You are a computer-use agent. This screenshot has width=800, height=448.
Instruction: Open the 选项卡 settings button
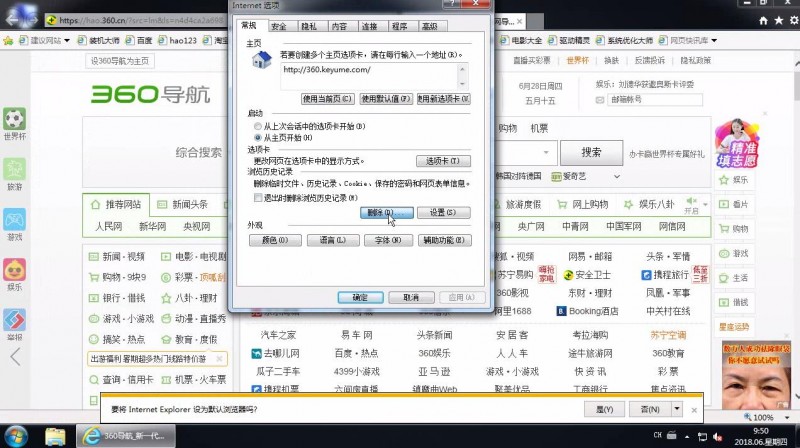pyautogui.click(x=443, y=161)
